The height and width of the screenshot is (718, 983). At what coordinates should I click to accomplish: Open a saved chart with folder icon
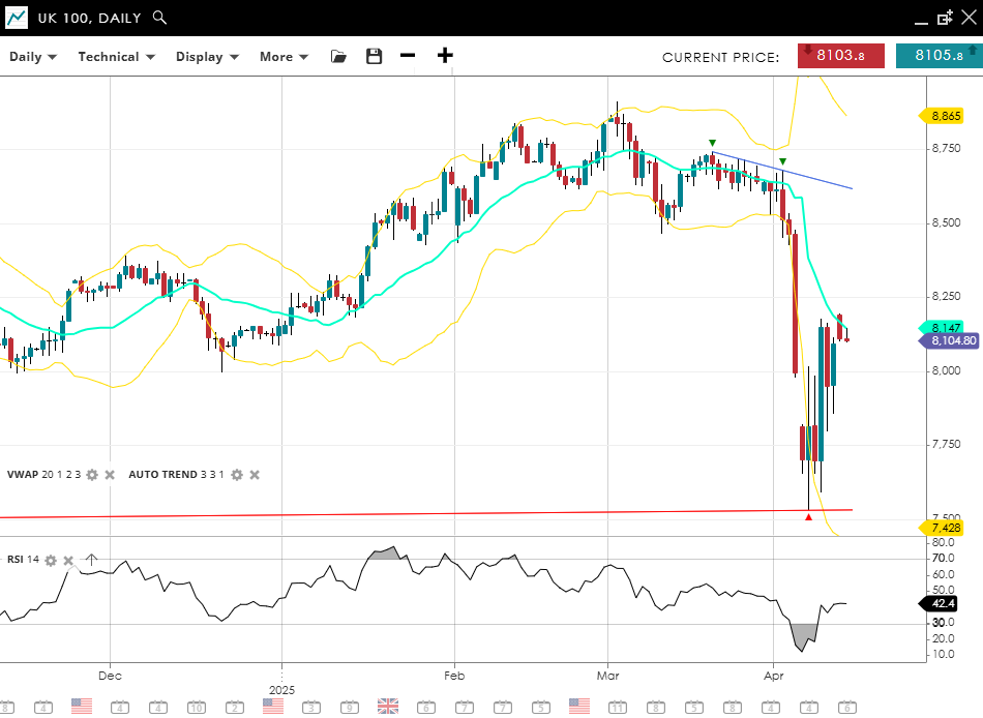tap(339, 57)
